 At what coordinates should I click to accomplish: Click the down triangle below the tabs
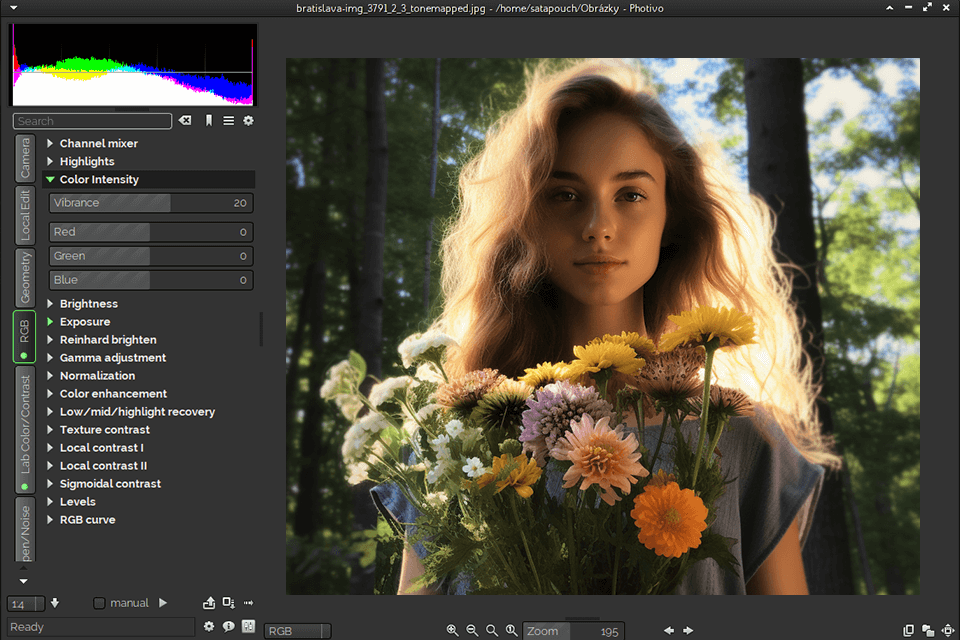pyautogui.click(x=23, y=581)
